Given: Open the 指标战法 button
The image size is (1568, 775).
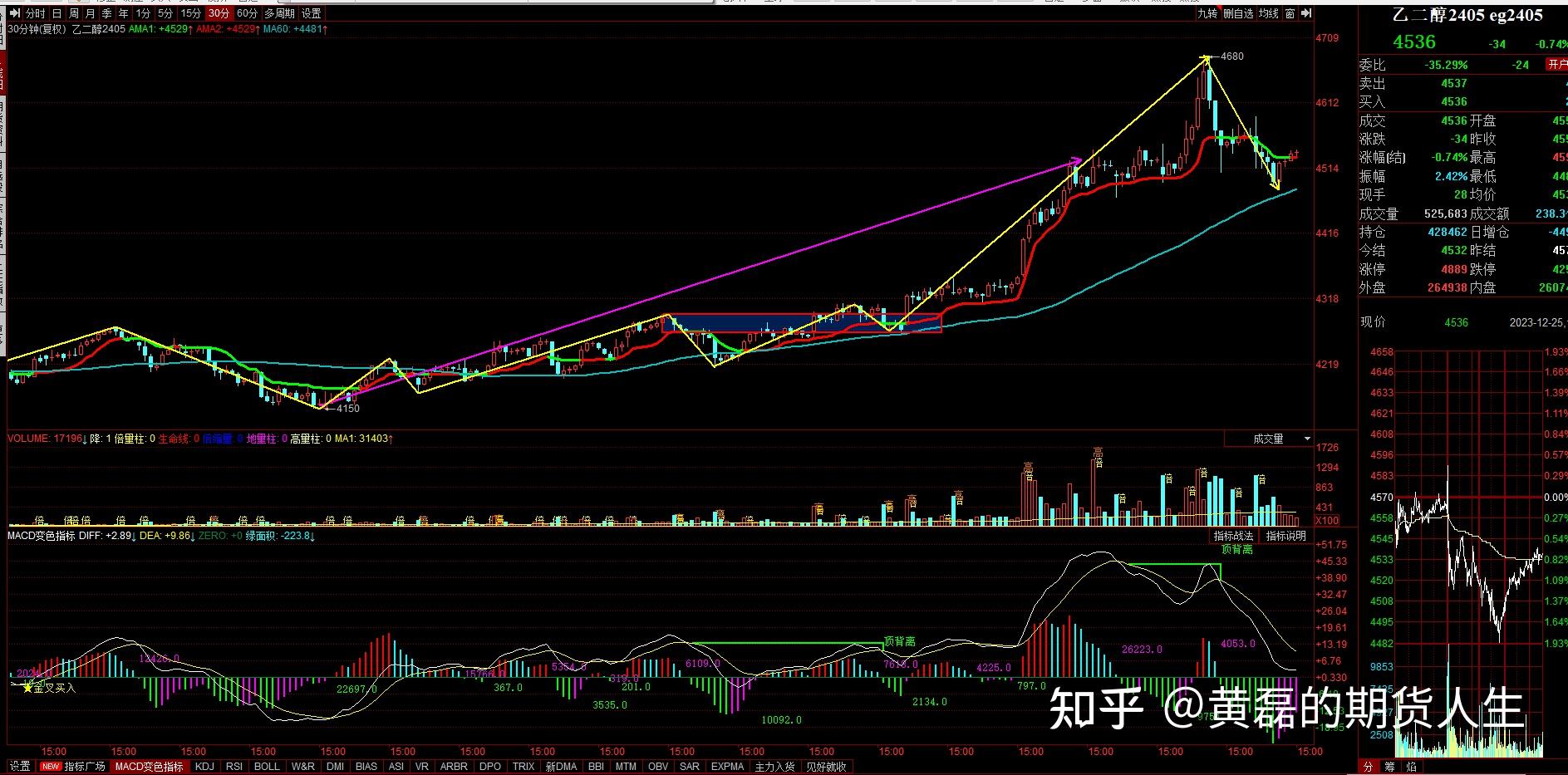Looking at the screenshot, I should [x=1234, y=536].
